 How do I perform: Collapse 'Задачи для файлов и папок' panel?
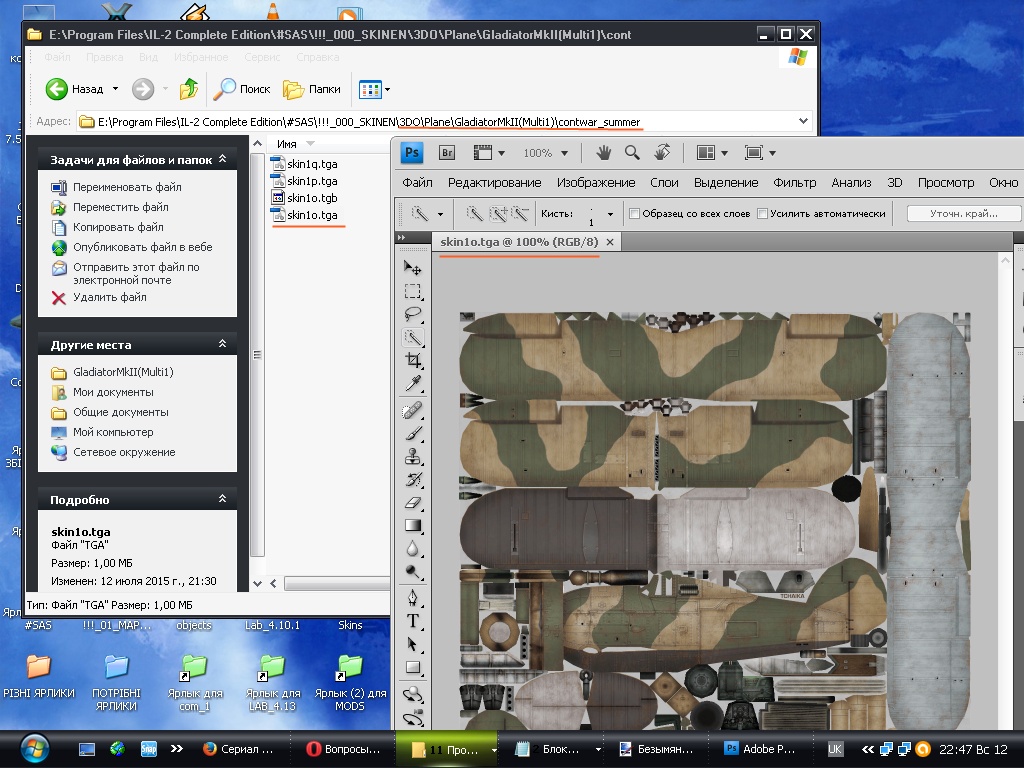pyautogui.click(x=222, y=159)
